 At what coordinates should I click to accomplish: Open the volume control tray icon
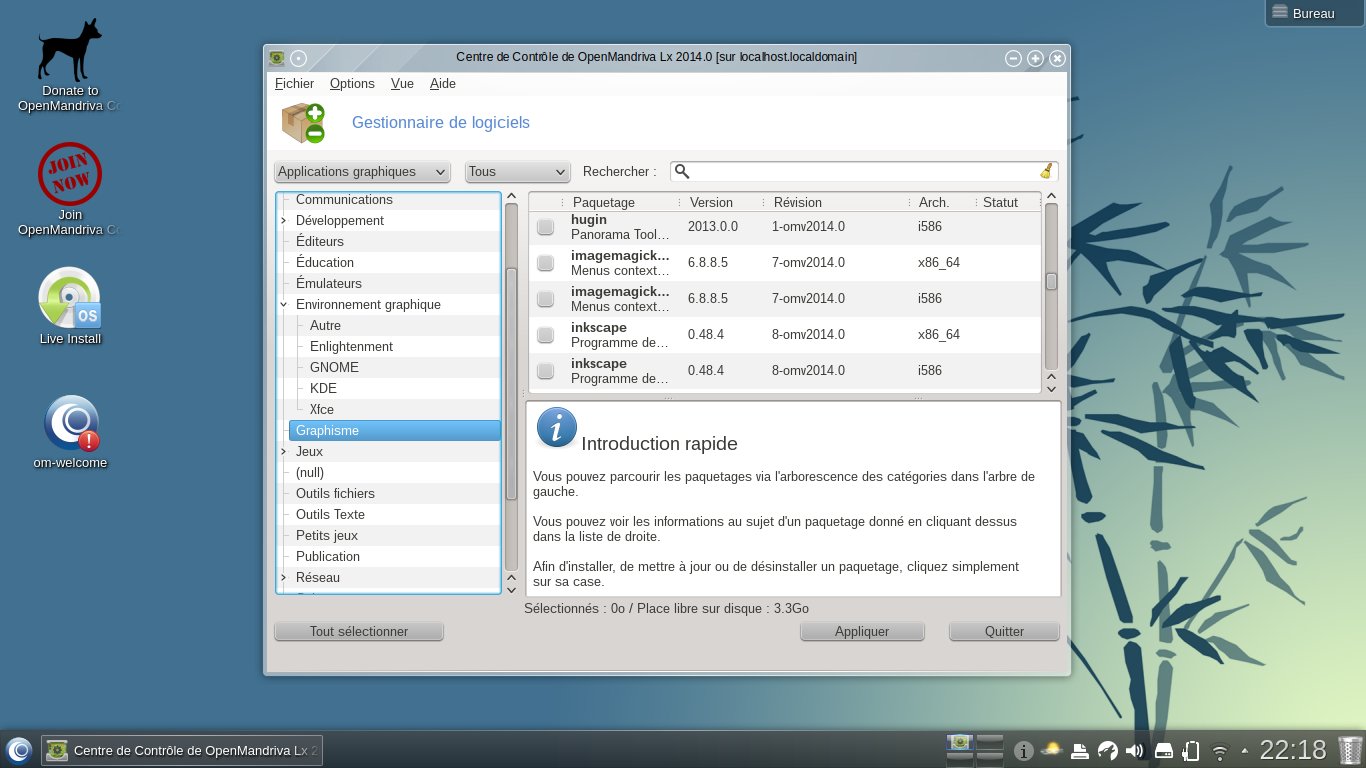[x=1135, y=750]
